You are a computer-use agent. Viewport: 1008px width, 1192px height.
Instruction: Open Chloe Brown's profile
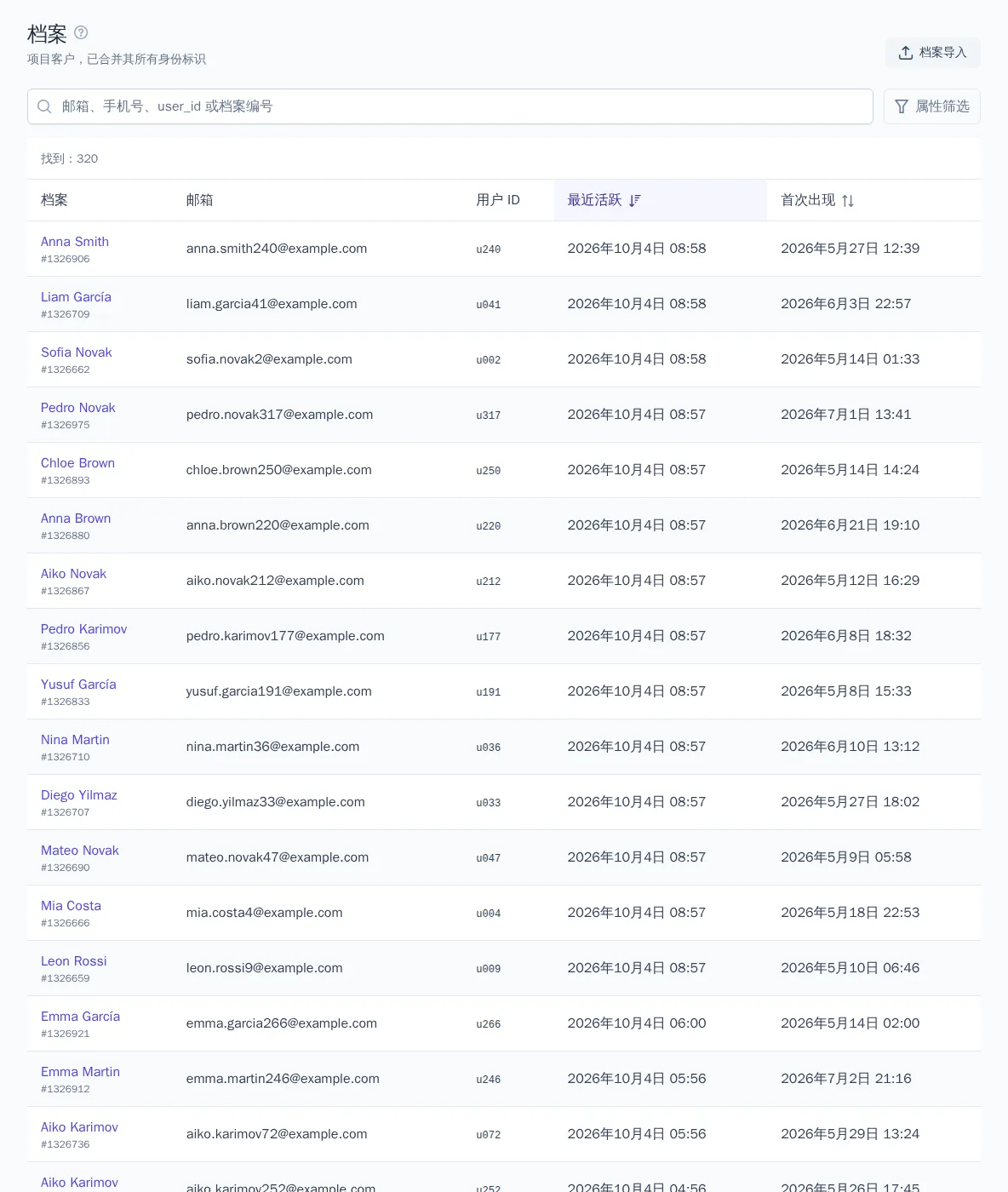(77, 463)
